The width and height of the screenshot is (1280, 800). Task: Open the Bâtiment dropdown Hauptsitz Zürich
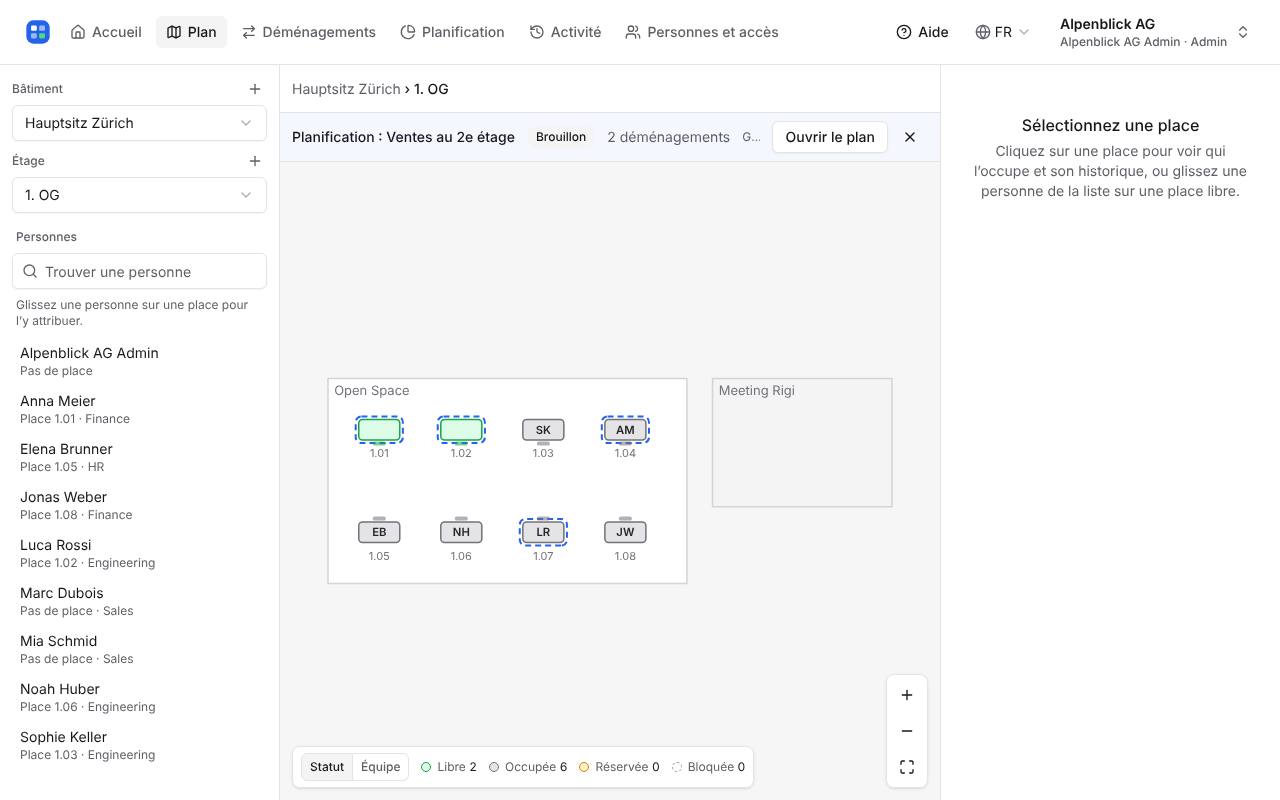139,123
